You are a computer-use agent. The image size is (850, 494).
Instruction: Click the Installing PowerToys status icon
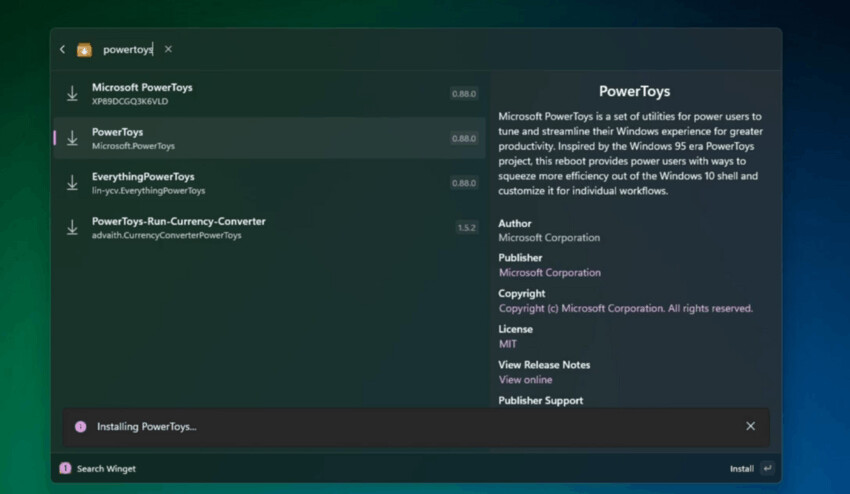[x=80, y=427]
